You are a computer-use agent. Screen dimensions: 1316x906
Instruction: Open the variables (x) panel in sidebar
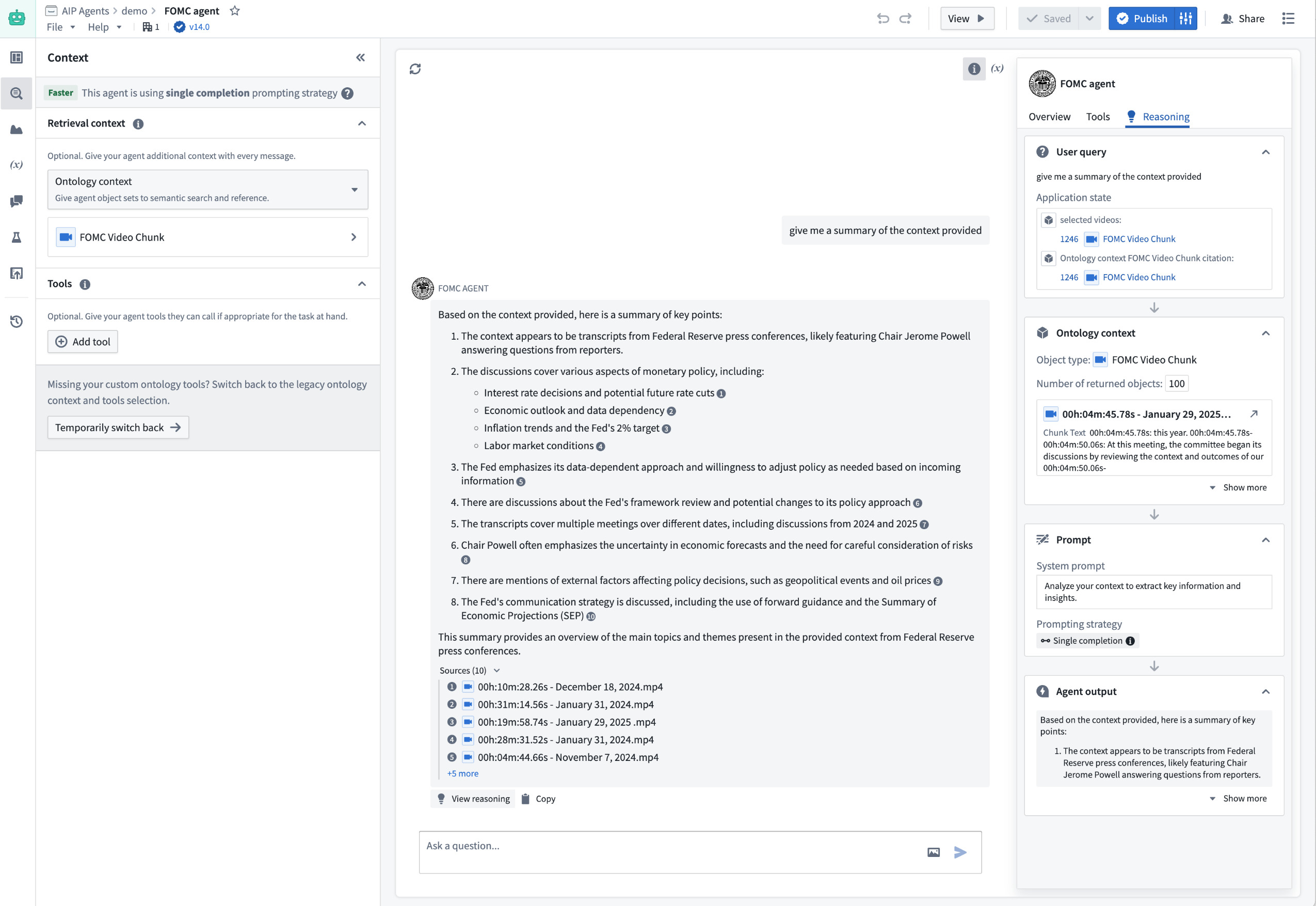(17, 165)
